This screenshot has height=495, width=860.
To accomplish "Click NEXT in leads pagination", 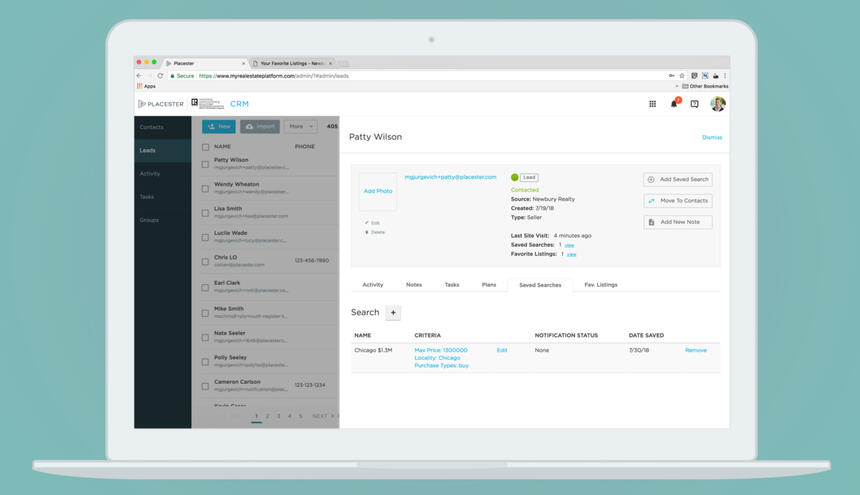I will pos(322,416).
